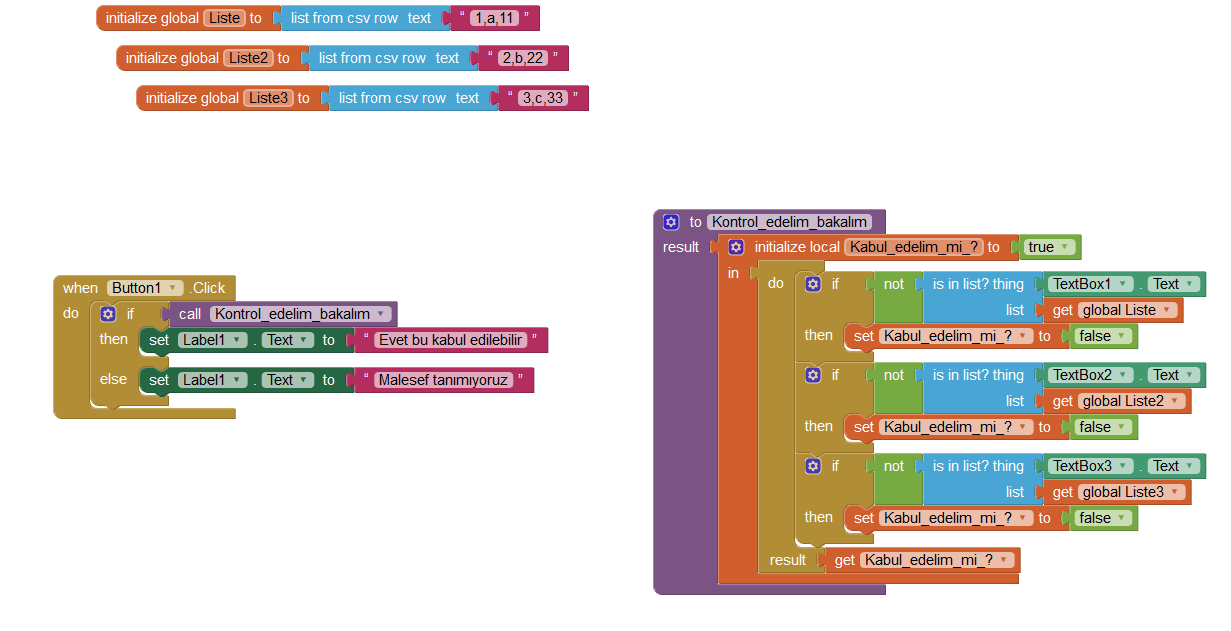1231x631 pixels.
Task: Click 'result' label of procedure block
Action: 681,247
